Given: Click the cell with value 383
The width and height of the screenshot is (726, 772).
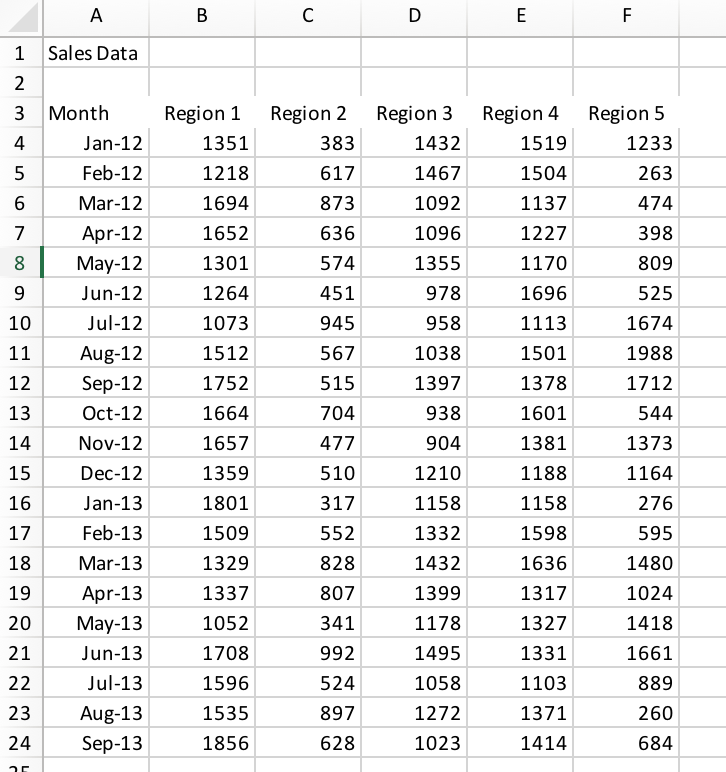Looking at the screenshot, I should (308, 143).
